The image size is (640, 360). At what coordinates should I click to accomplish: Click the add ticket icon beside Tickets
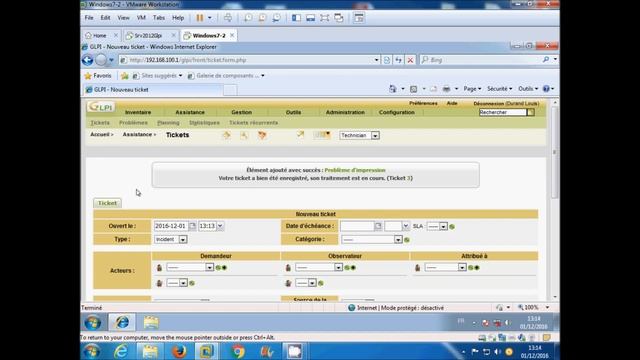pos(227,135)
